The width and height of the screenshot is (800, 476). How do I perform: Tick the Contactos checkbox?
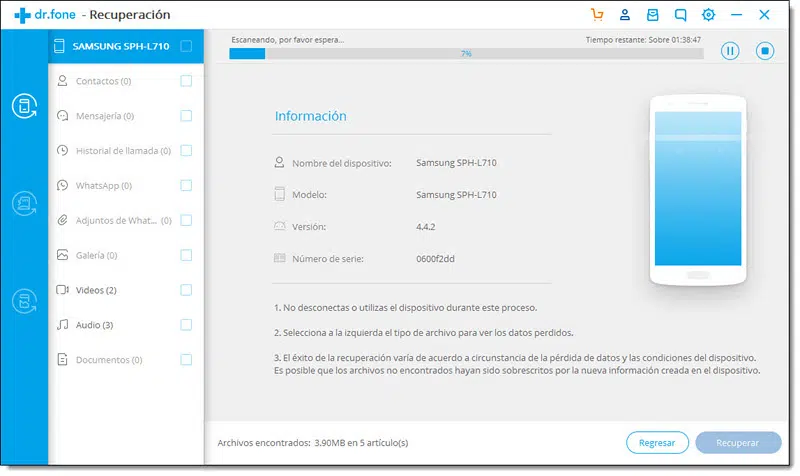point(186,81)
